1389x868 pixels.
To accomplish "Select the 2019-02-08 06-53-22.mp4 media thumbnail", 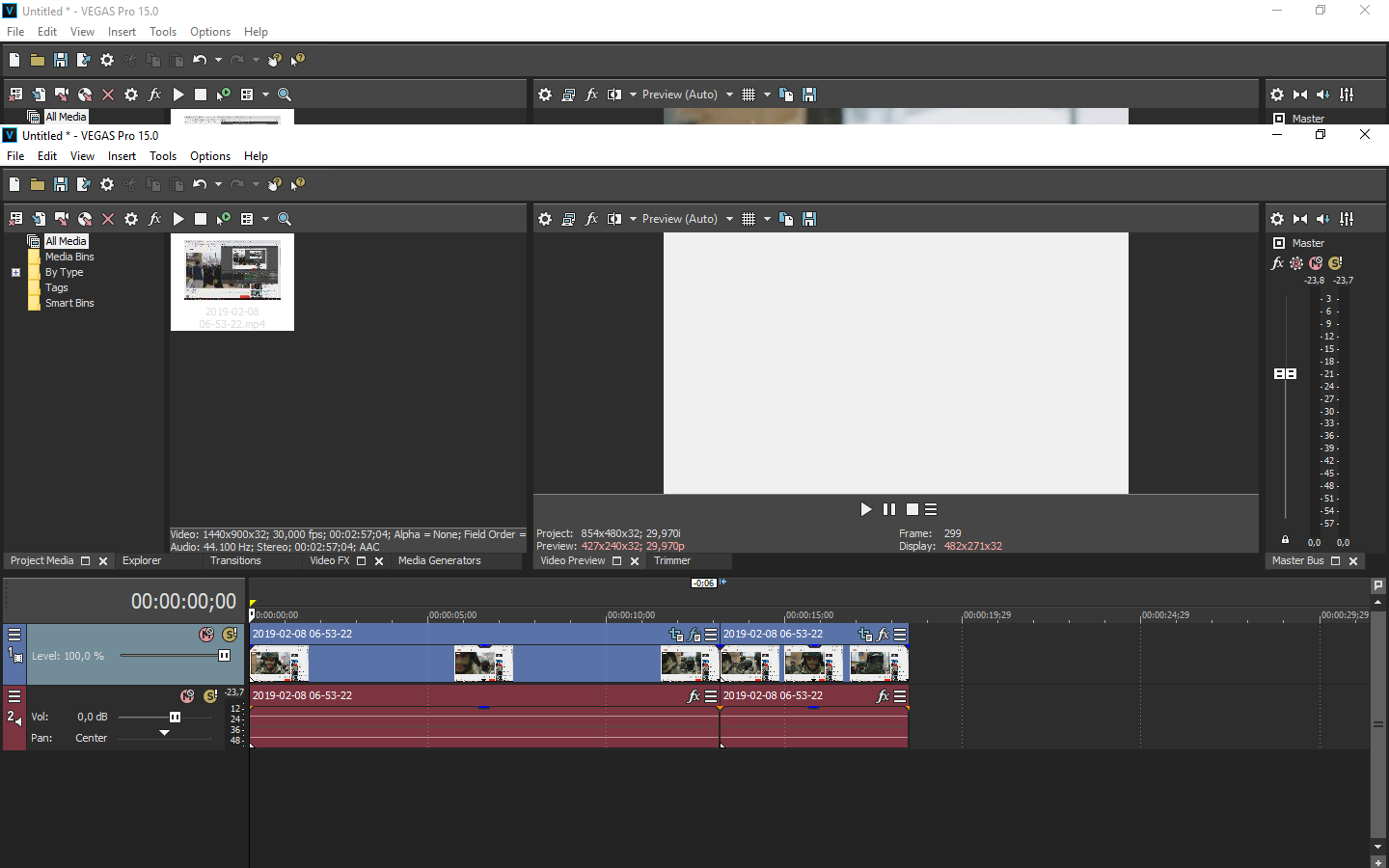I will click(x=232, y=284).
